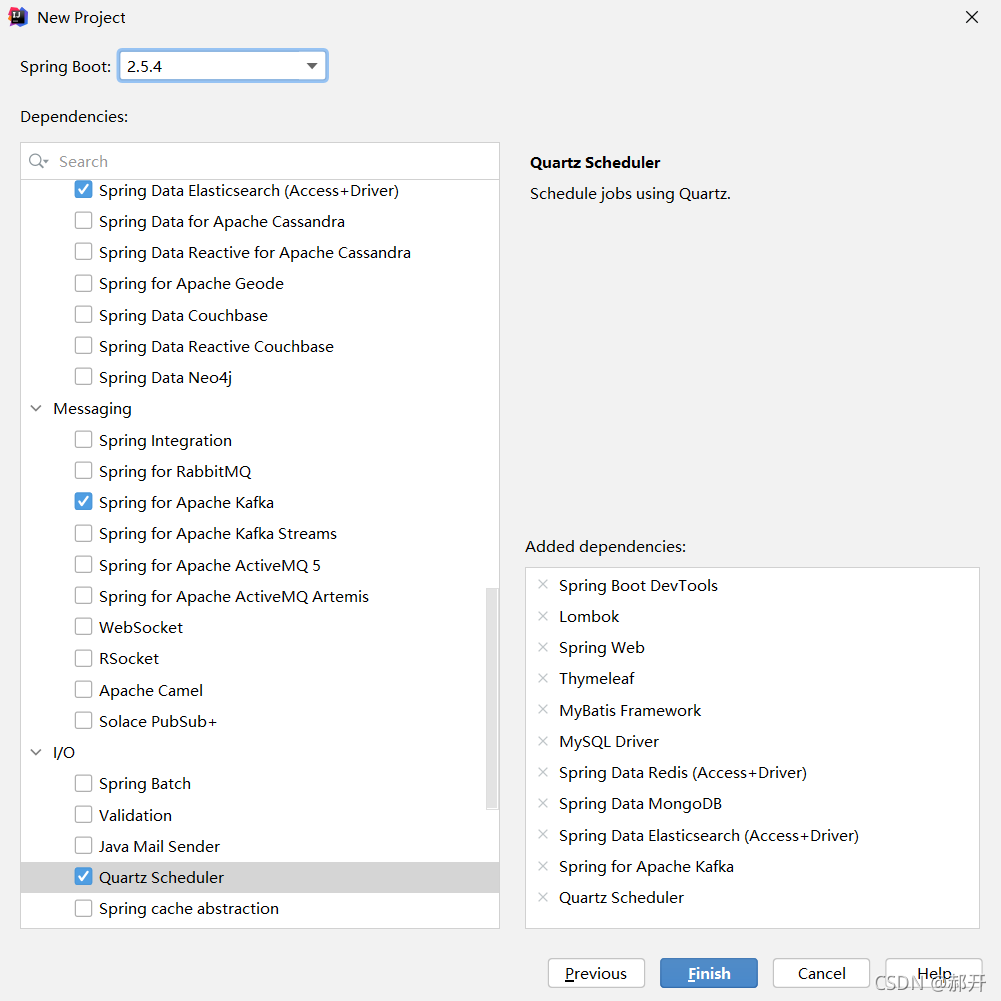Uncheck Spring Data Elasticsearch checkbox

click(83, 190)
